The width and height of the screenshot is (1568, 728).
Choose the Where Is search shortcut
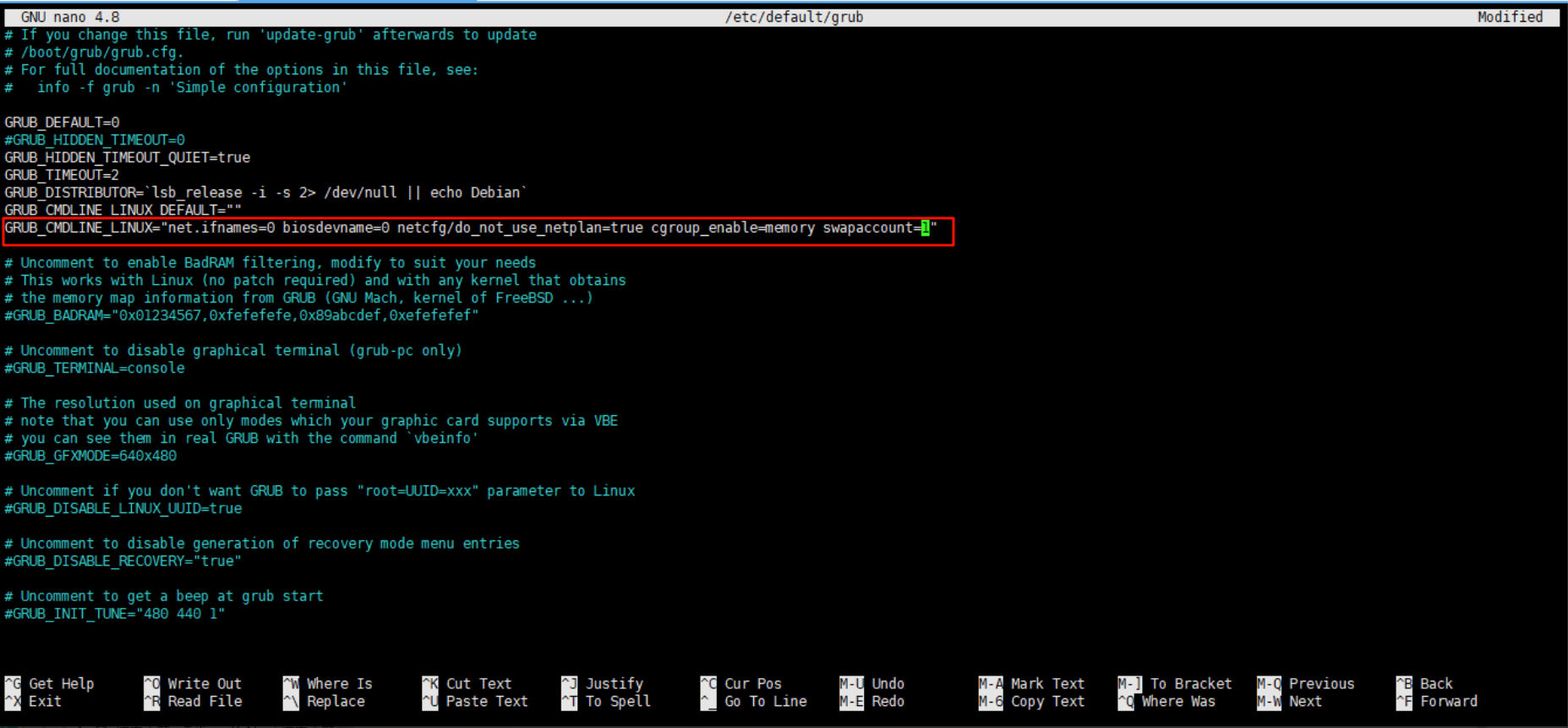(329, 683)
